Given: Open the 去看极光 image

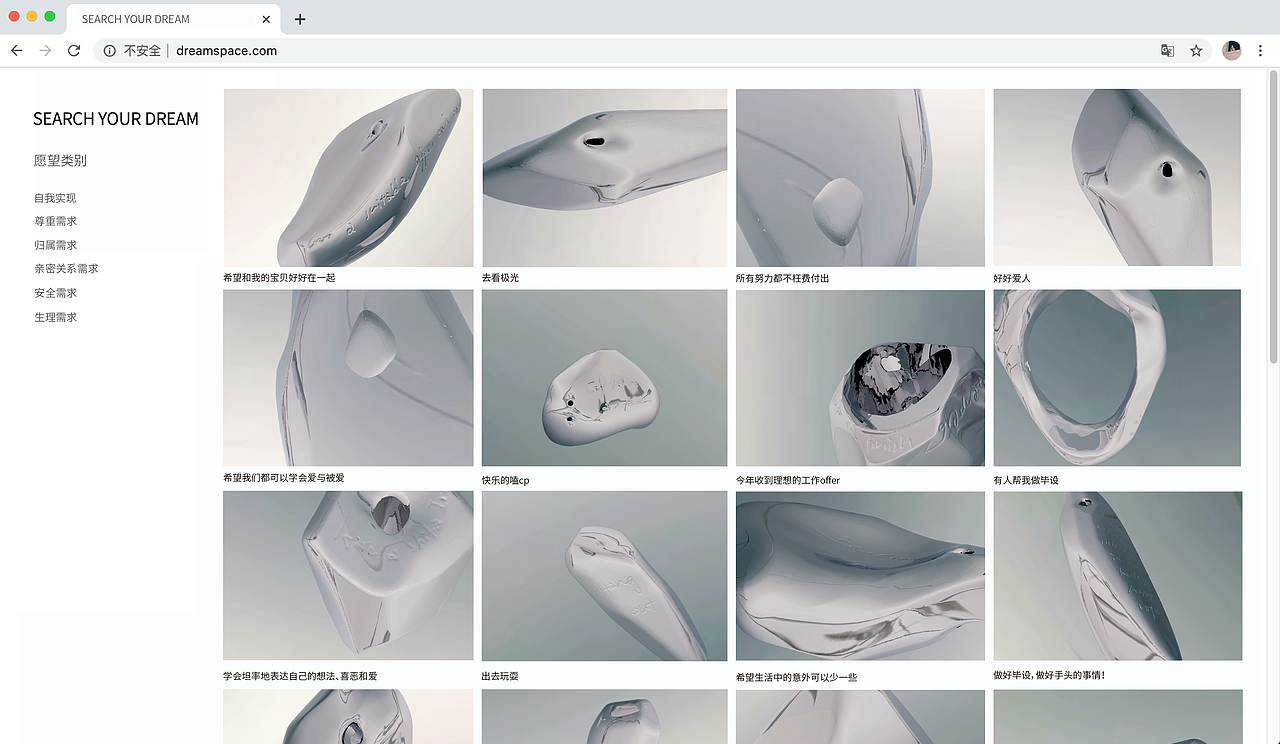Looking at the screenshot, I should [x=605, y=177].
